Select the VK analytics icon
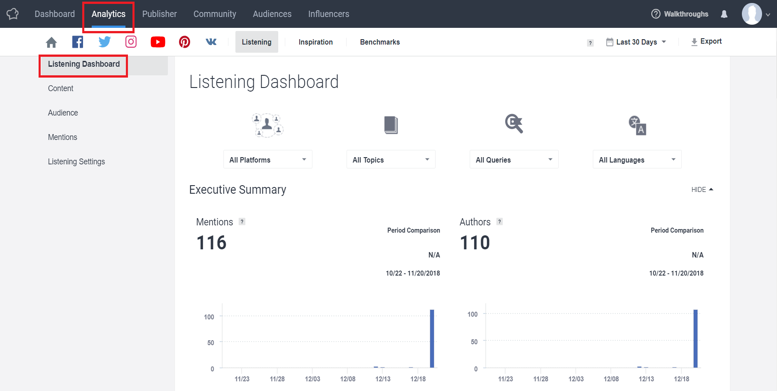The height and width of the screenshot is (391, 777). (x=211, y=42)
